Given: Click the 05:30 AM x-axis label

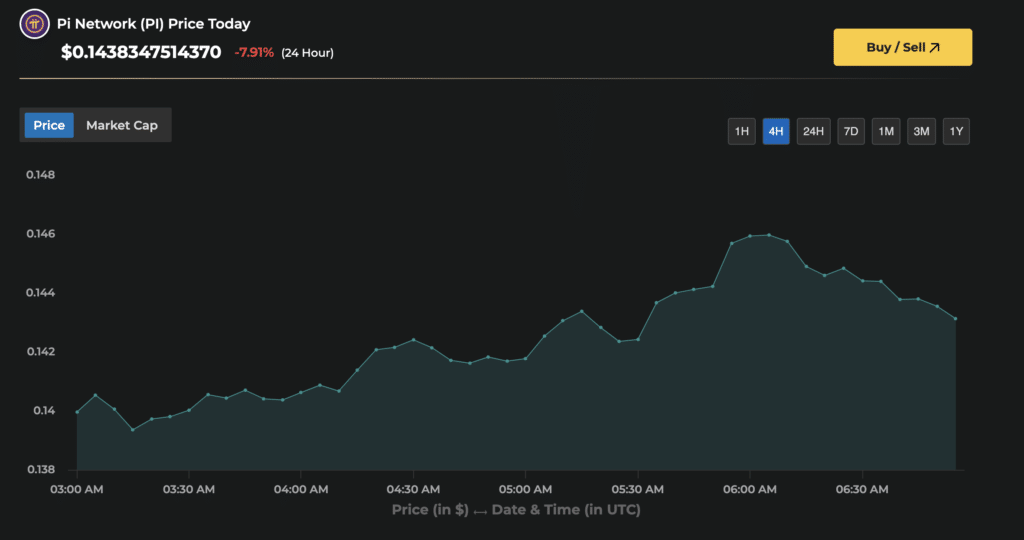Looking at the screenshot, I should 637,489.
